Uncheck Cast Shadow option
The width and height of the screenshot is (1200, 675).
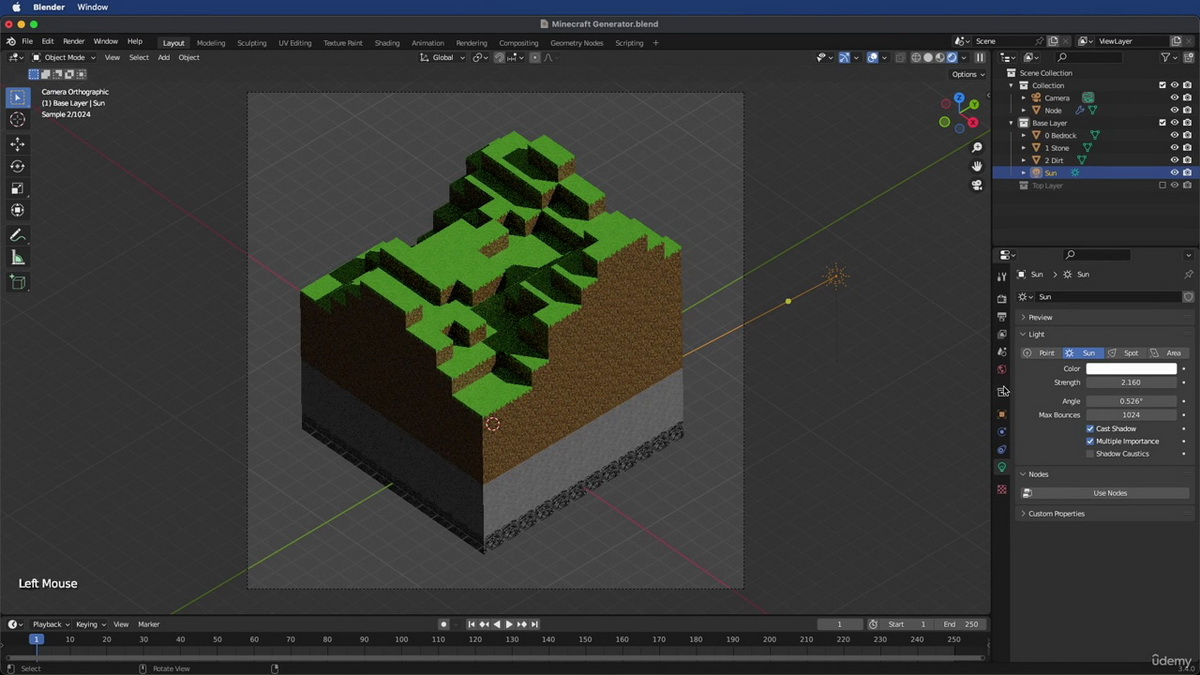pyautogui.click(x=1090, y=429)
